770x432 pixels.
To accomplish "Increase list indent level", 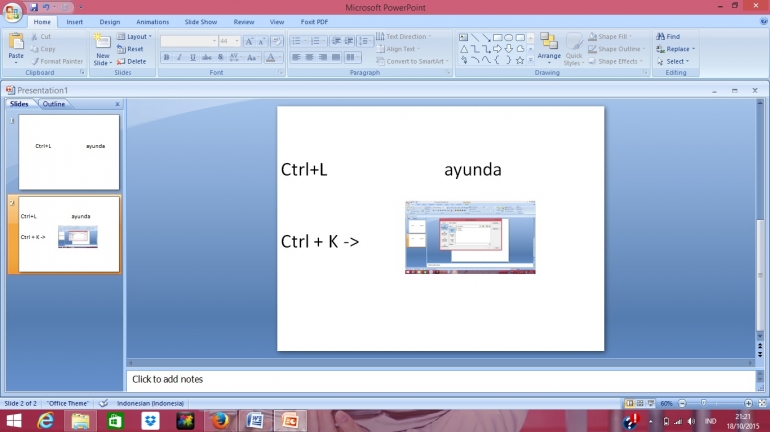I will click(x=349, y=41).
